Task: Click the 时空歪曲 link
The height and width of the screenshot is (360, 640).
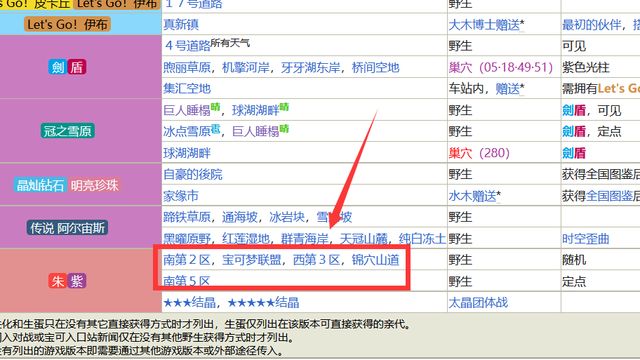Action: coord(586,238)
